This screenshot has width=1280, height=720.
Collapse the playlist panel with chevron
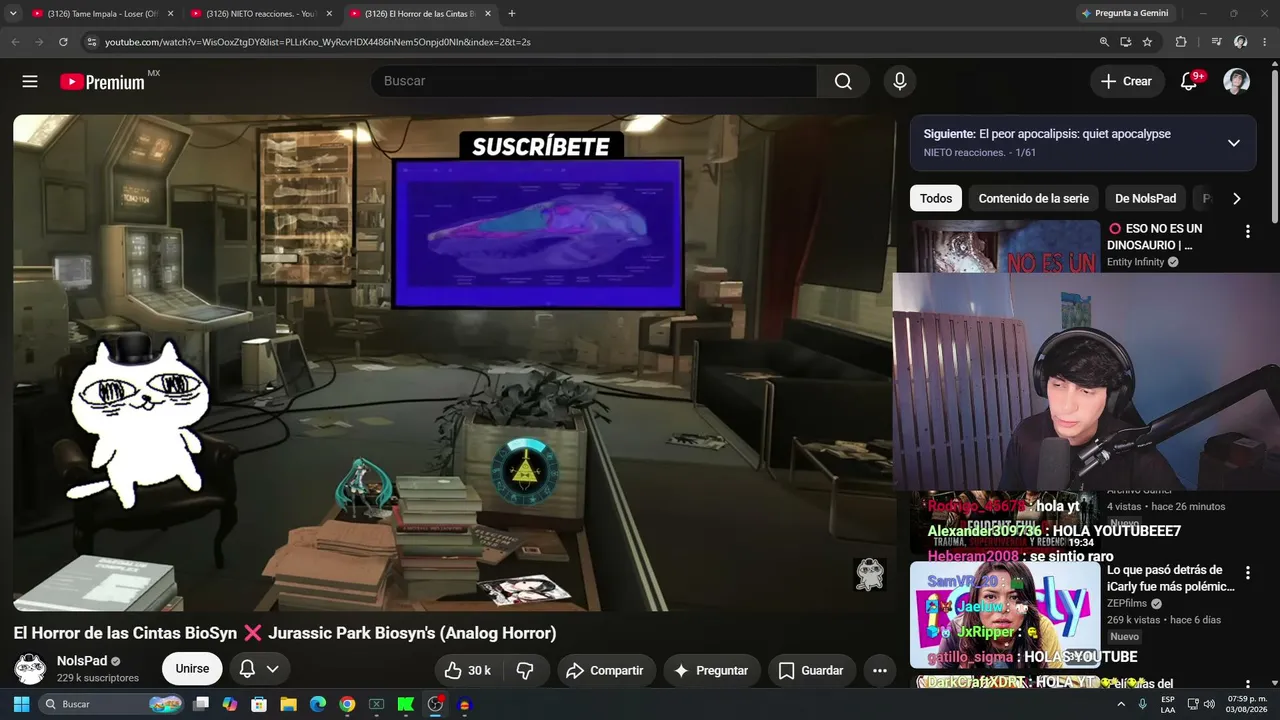click(1234, 143)
